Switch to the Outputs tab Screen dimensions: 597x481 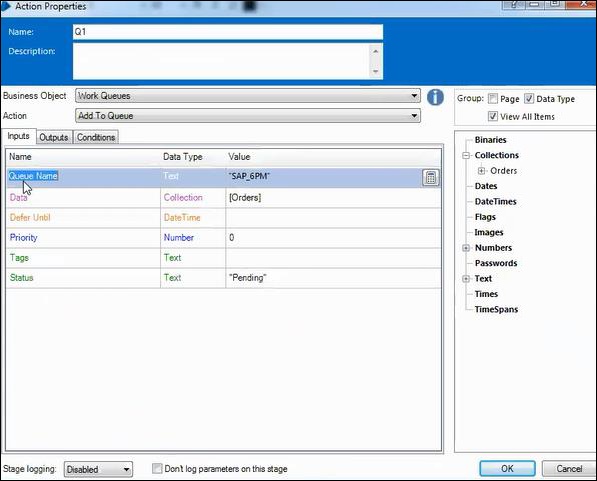tap(54, 137)
